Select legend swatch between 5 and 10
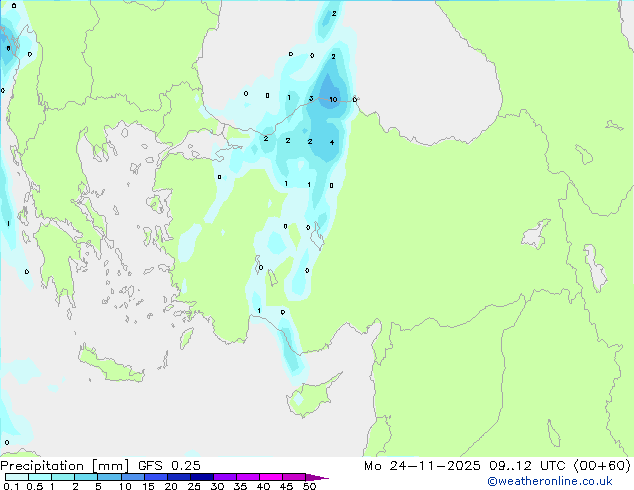Viewport: 634px width, 490px height. pos(109,477)
